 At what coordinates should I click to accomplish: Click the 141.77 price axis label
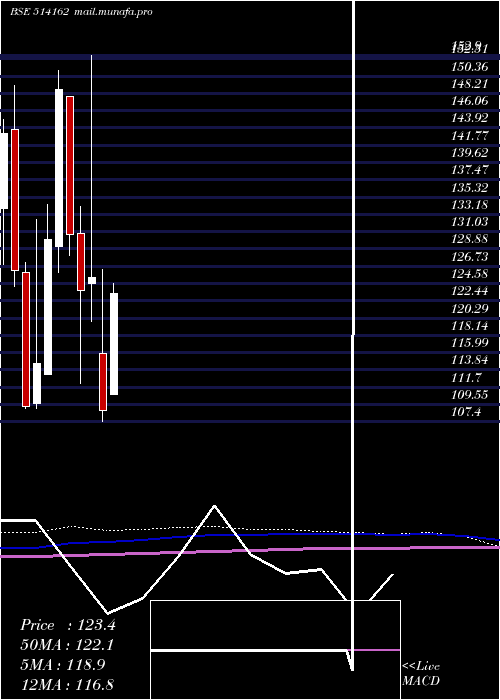(470, 136)
